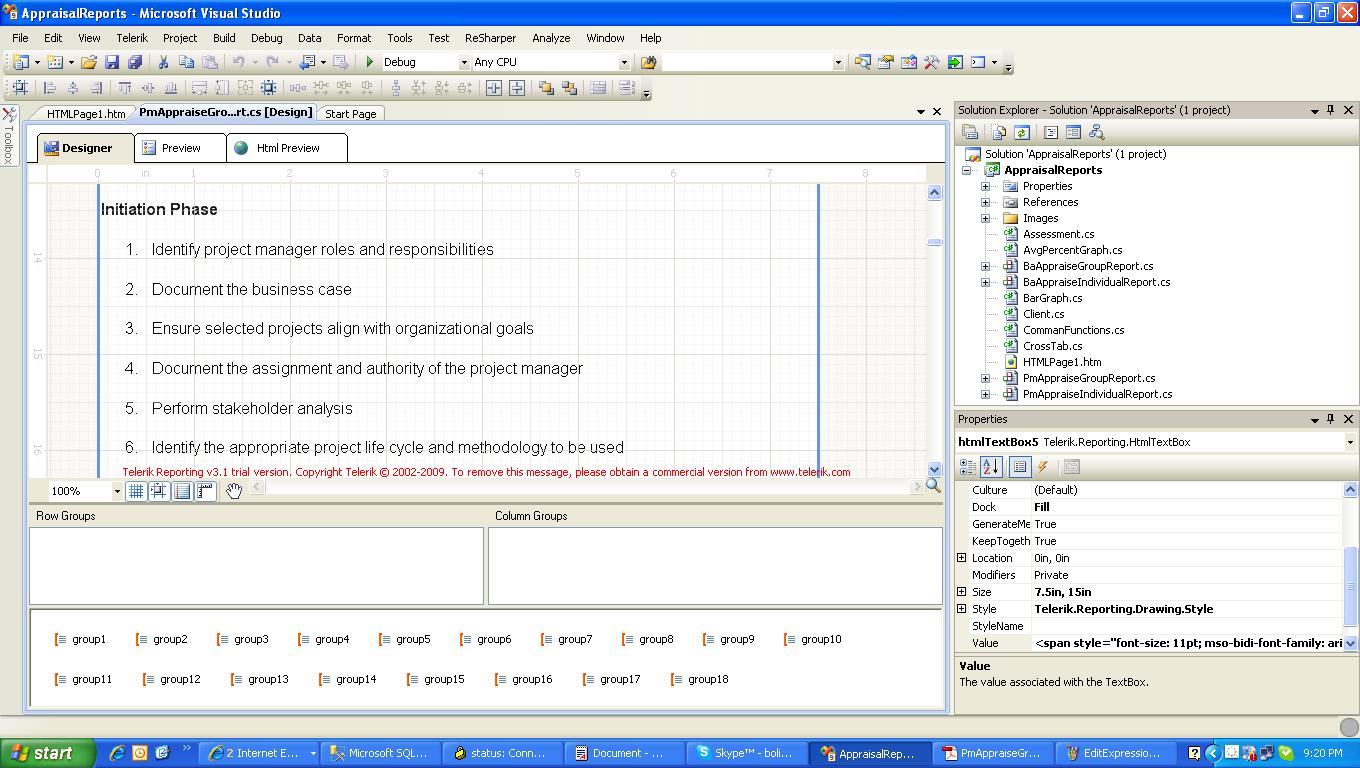
Task: Switch to the Html Preview tab
Action: 287,148
